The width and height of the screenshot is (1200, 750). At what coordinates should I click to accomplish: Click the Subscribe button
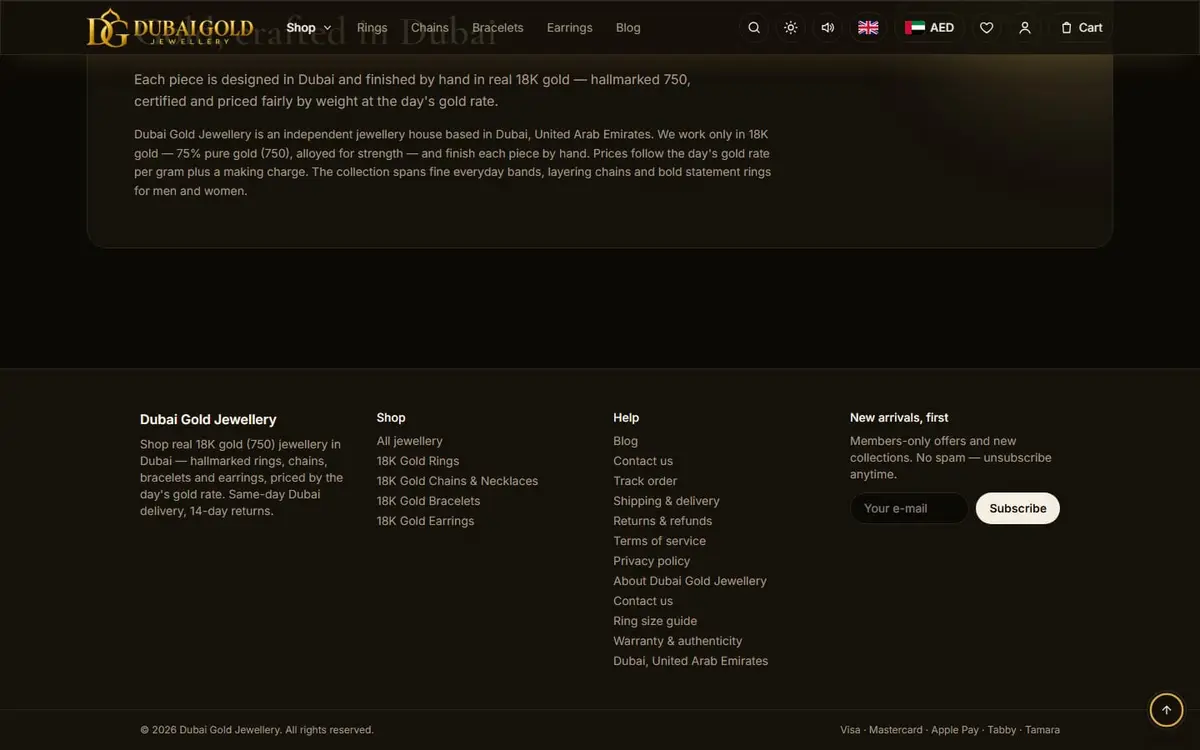(1018, 508)
